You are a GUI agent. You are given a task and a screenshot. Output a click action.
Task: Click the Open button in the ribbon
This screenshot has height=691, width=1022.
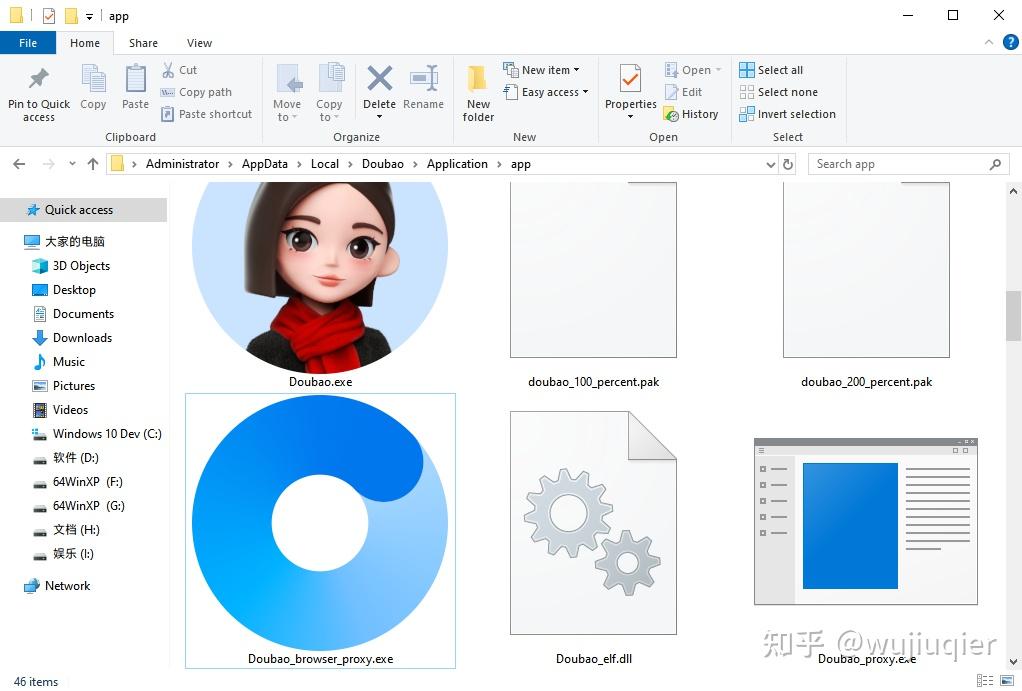(693, 70)
